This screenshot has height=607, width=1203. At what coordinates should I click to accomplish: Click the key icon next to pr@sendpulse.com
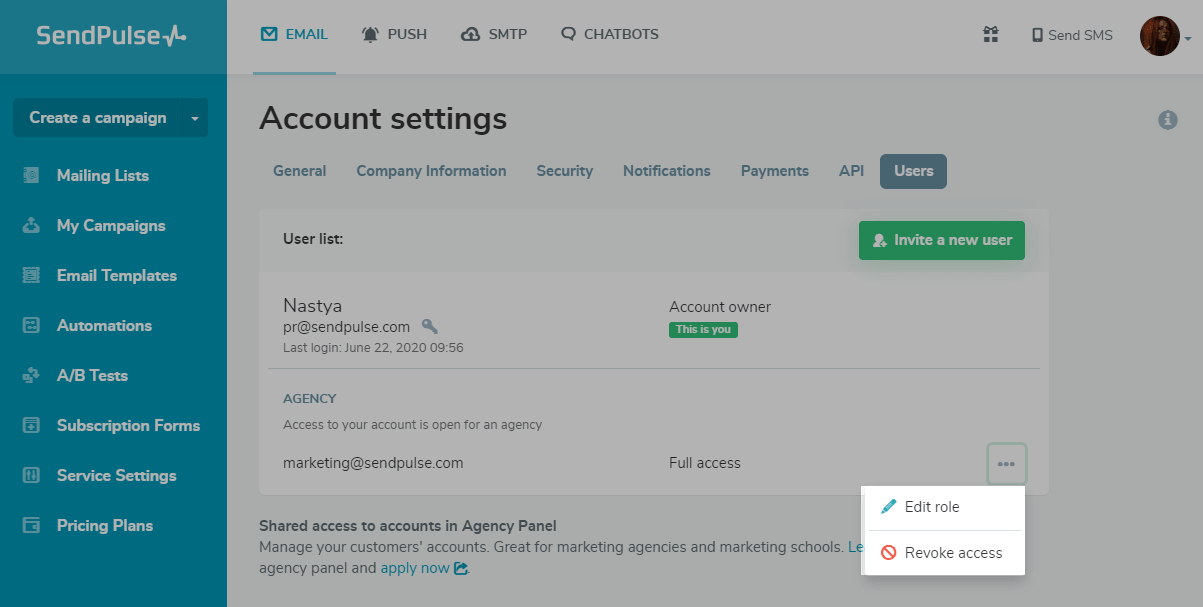430,326
